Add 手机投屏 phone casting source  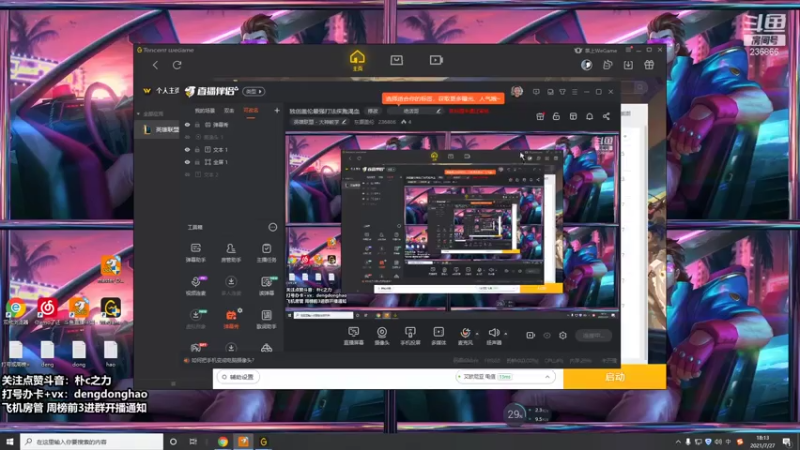410,336
